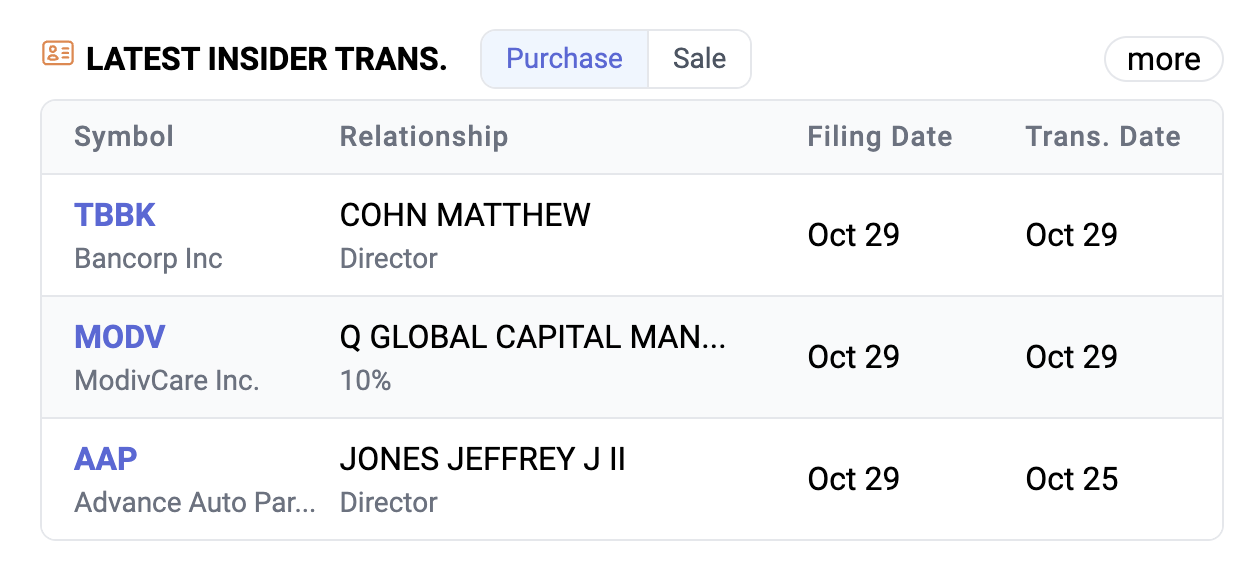Switch to the Sale tab
Image resolution: width=1250 pixels, height=562 pixels.
[699, 59]
